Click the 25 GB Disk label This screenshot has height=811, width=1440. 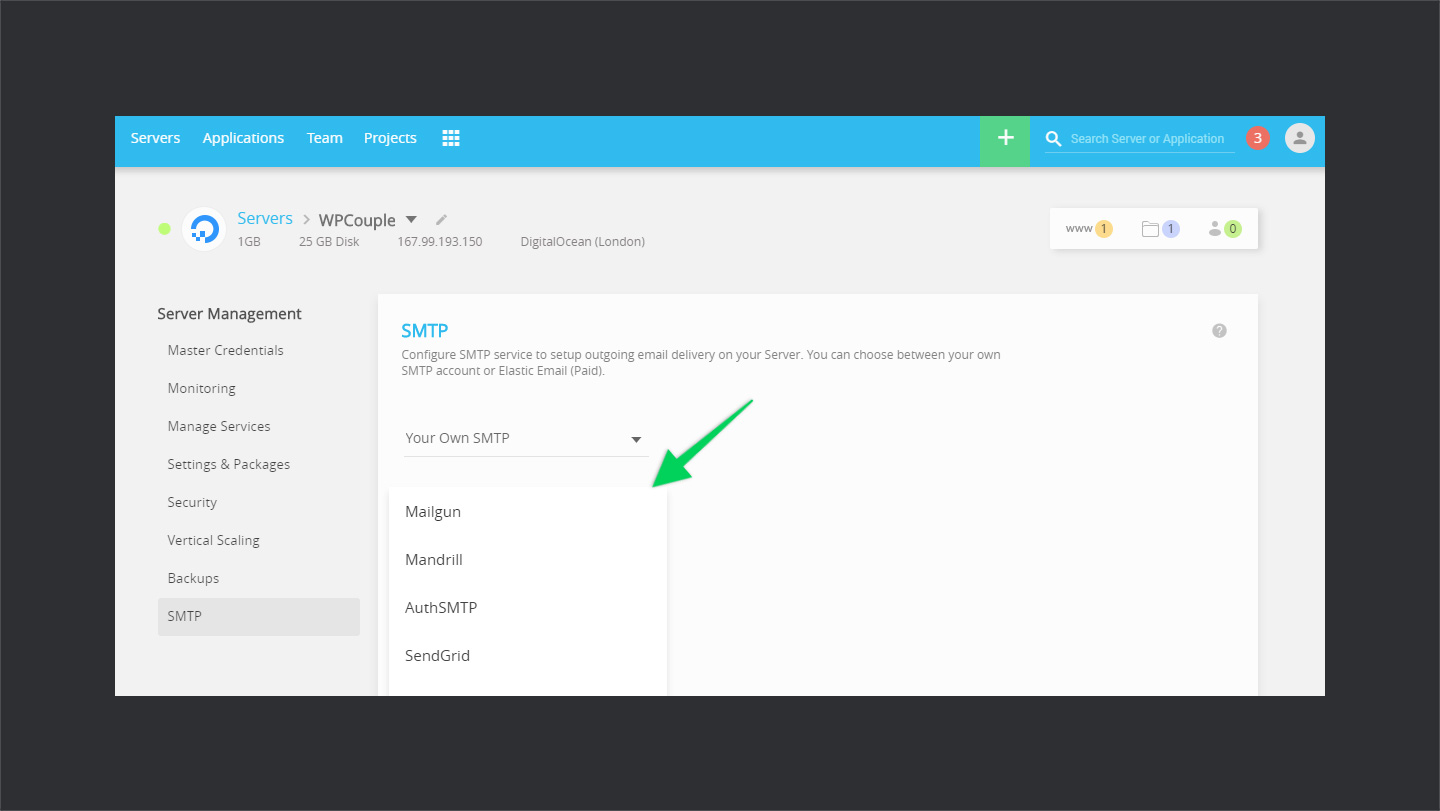pos(329,242)
